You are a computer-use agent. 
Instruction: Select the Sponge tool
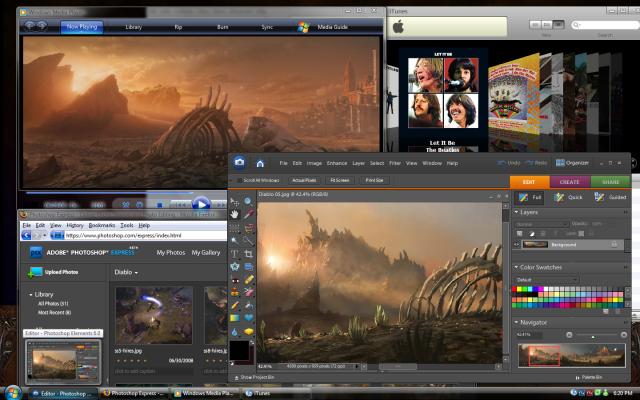point(249,332)
